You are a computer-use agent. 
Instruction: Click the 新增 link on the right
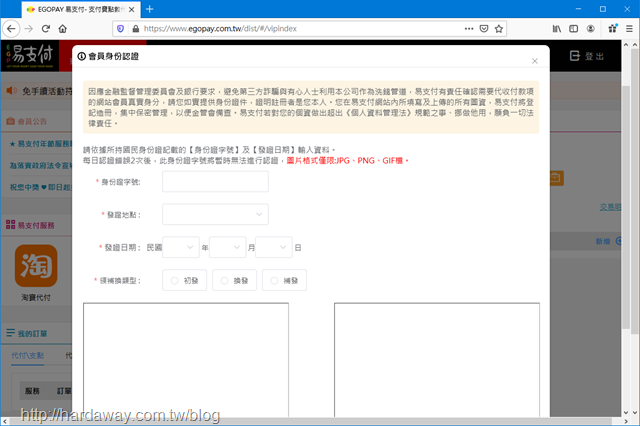click(x=602, y=241)
